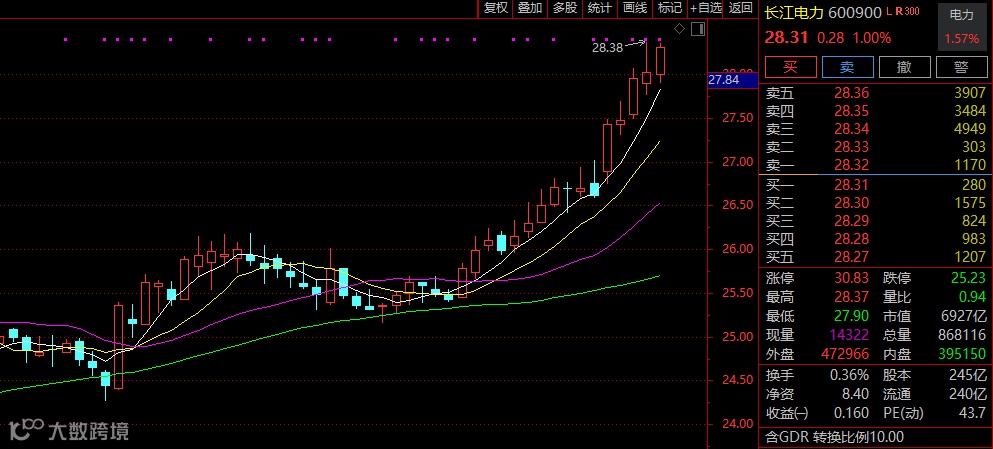
Task: Click the 28.38 high price label
Action: [x=607, y=47]
